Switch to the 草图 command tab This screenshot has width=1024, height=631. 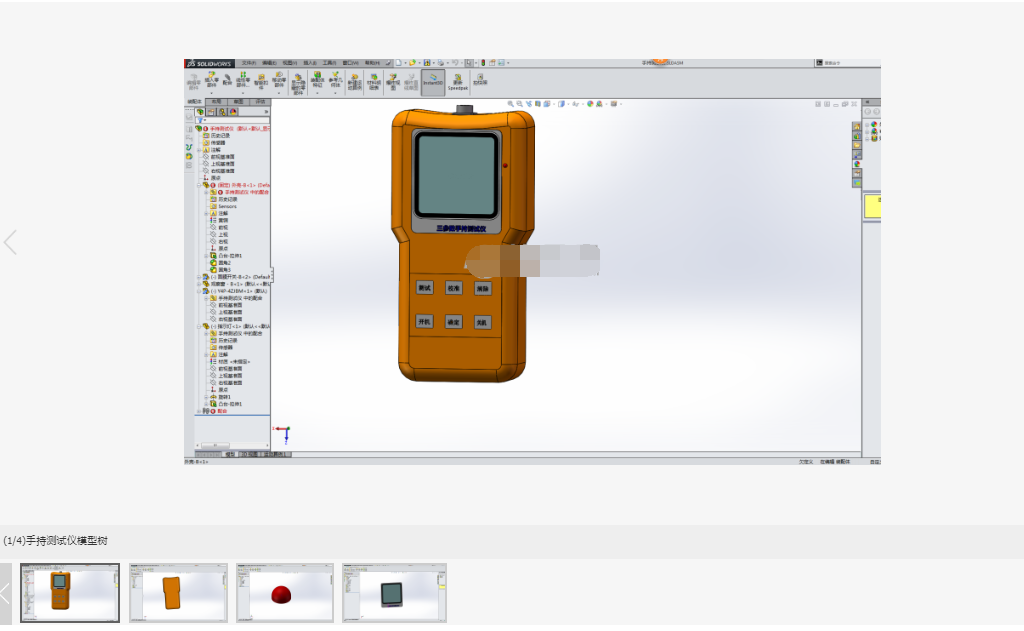238,102
